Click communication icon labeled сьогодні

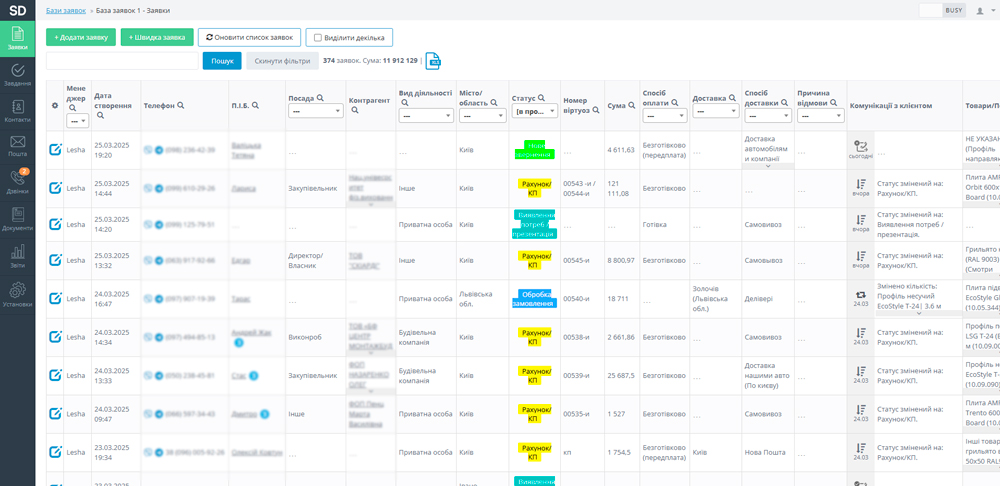click(x=861, y=149)
